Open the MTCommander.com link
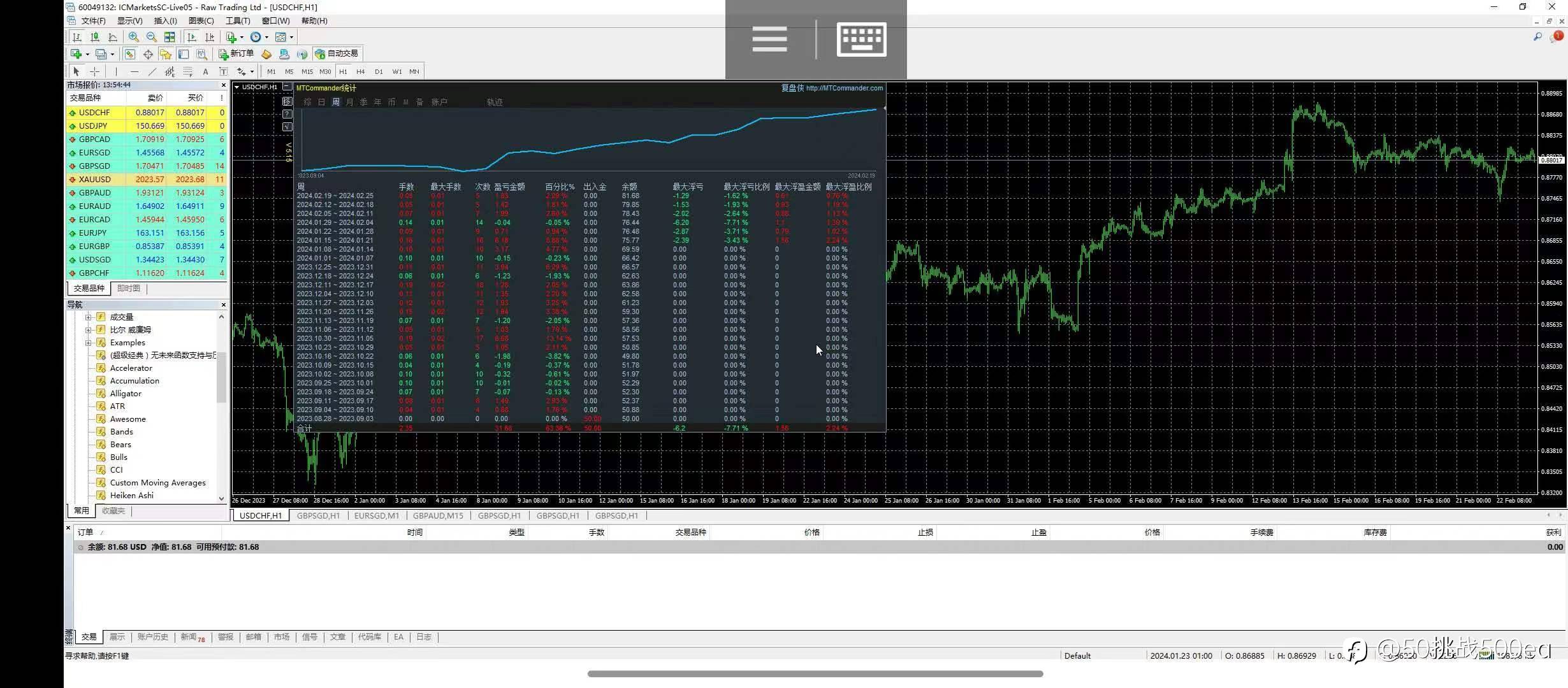 pyautogui.click(x=844, y=88)
